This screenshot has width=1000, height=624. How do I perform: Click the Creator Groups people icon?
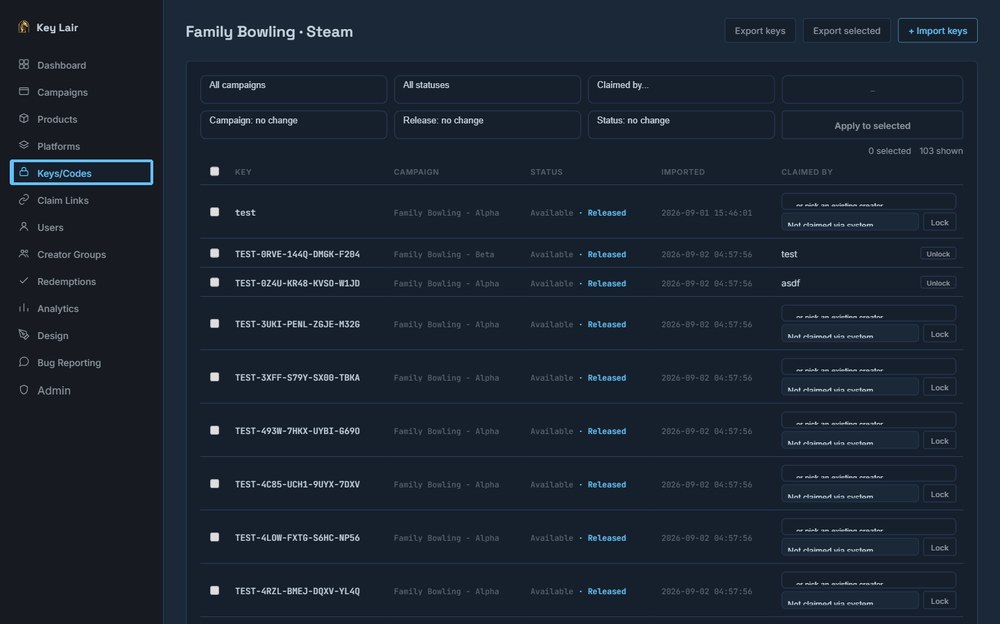coord(24,254)
